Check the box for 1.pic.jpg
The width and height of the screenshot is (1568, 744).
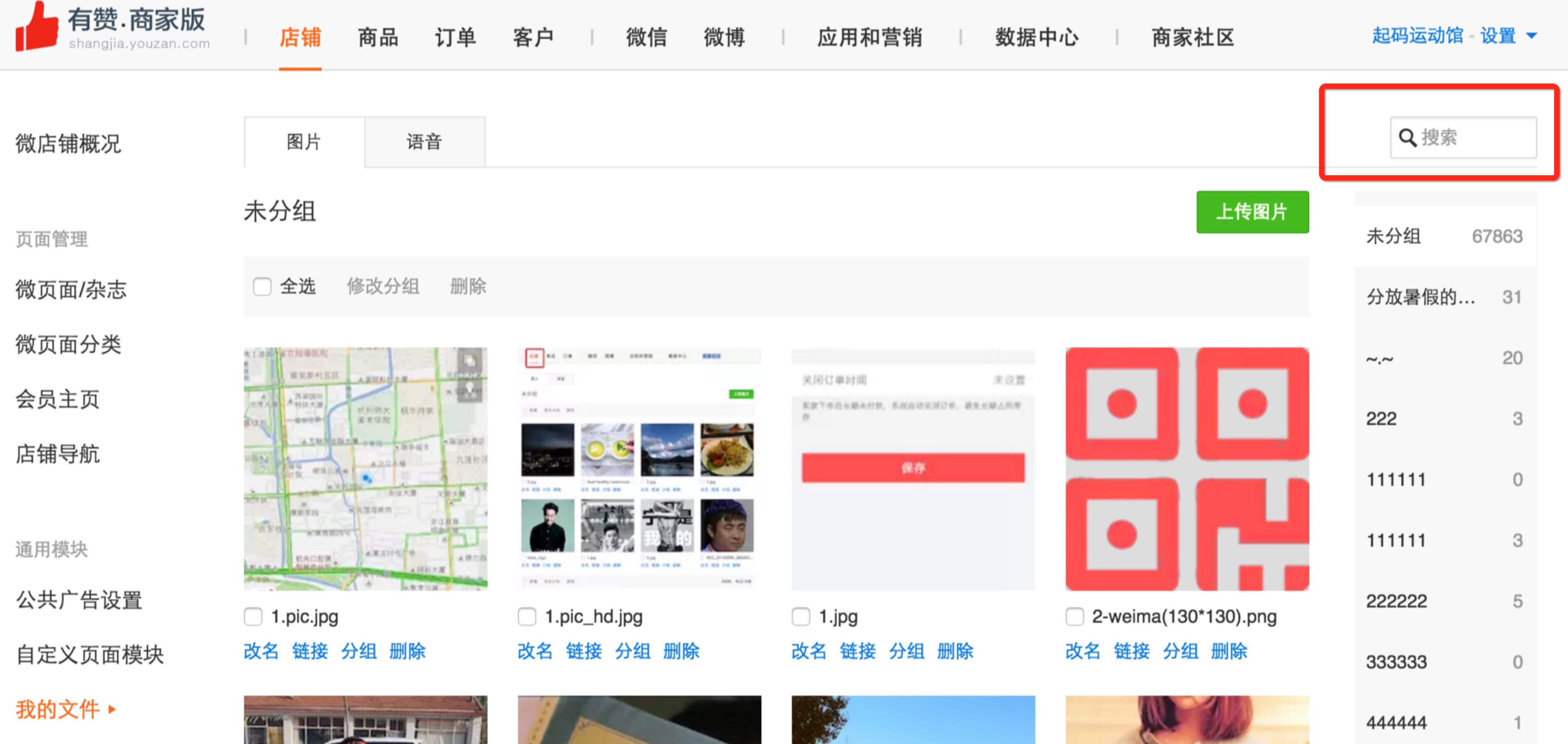(253, 617)
